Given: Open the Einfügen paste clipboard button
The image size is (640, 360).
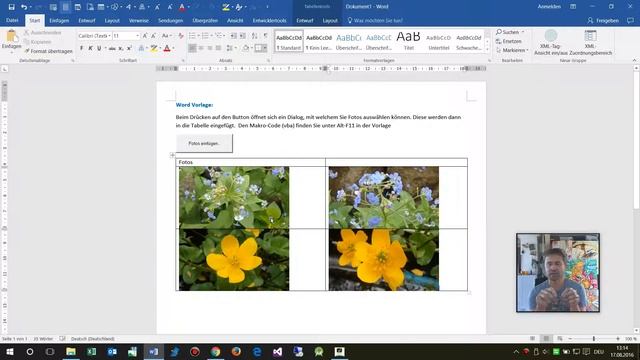Looking at the screenshot, I should pyautogui.click(x=11, y=40).
